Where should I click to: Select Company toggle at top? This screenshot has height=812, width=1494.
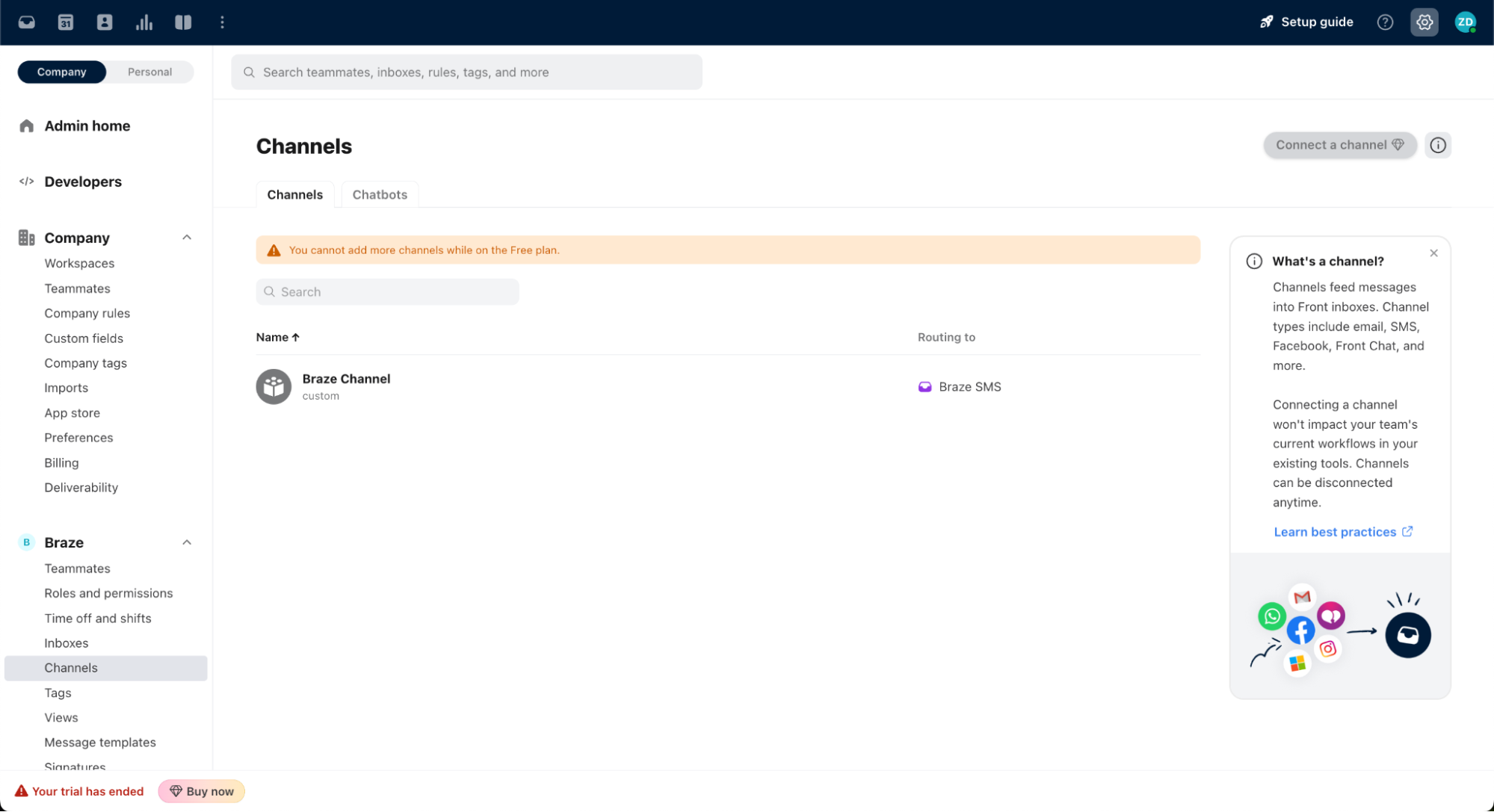click(61, 72)
